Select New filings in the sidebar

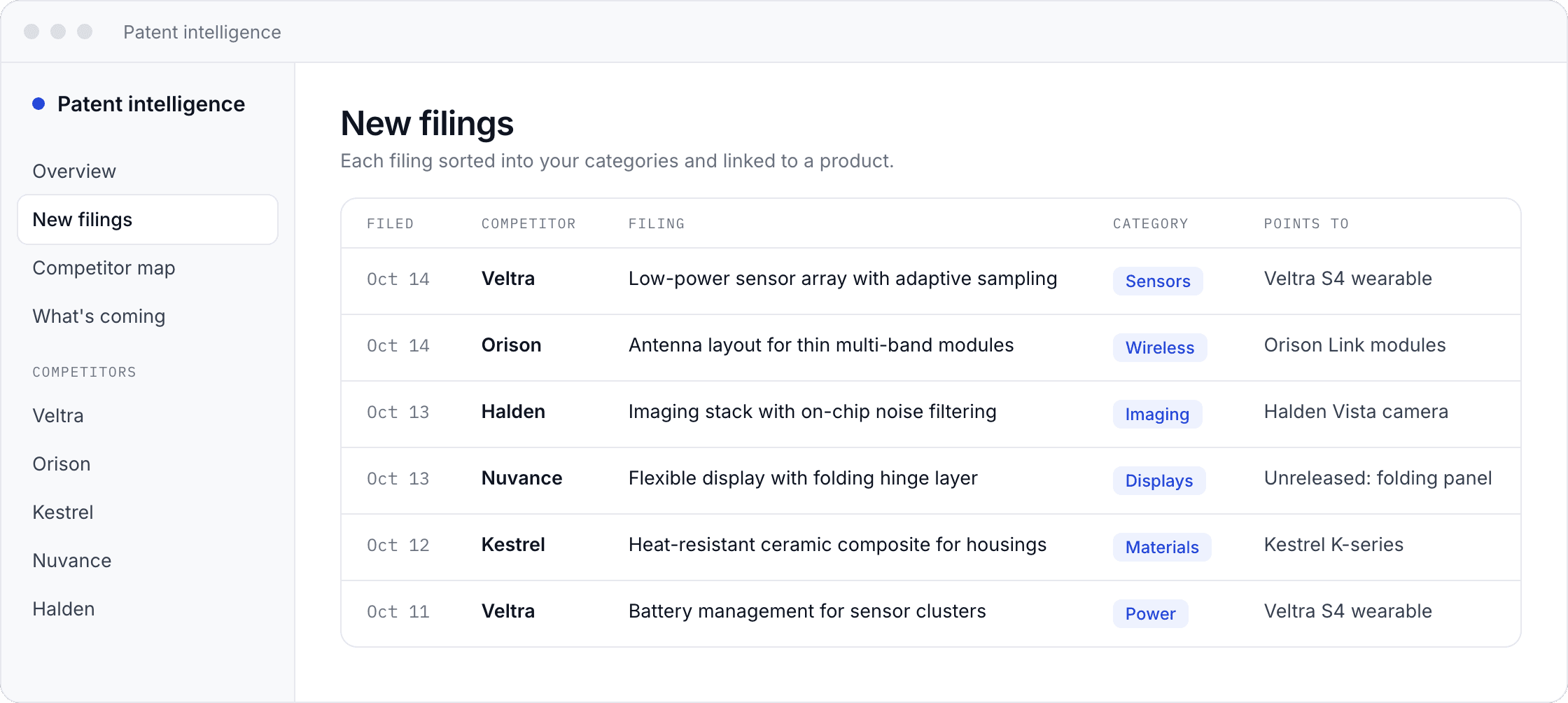tap(147, 220)
